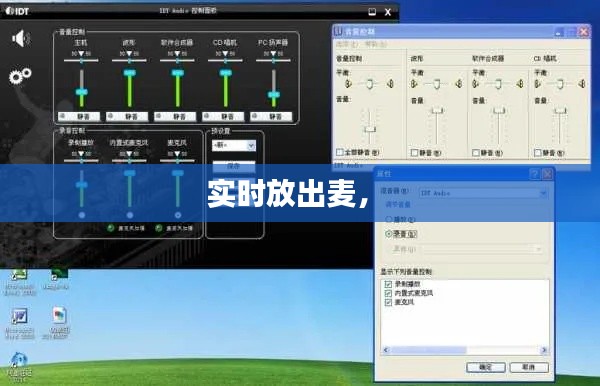Enable first 麦克风加强 green boost icon

pyautogui.click(x=111, y=228)
